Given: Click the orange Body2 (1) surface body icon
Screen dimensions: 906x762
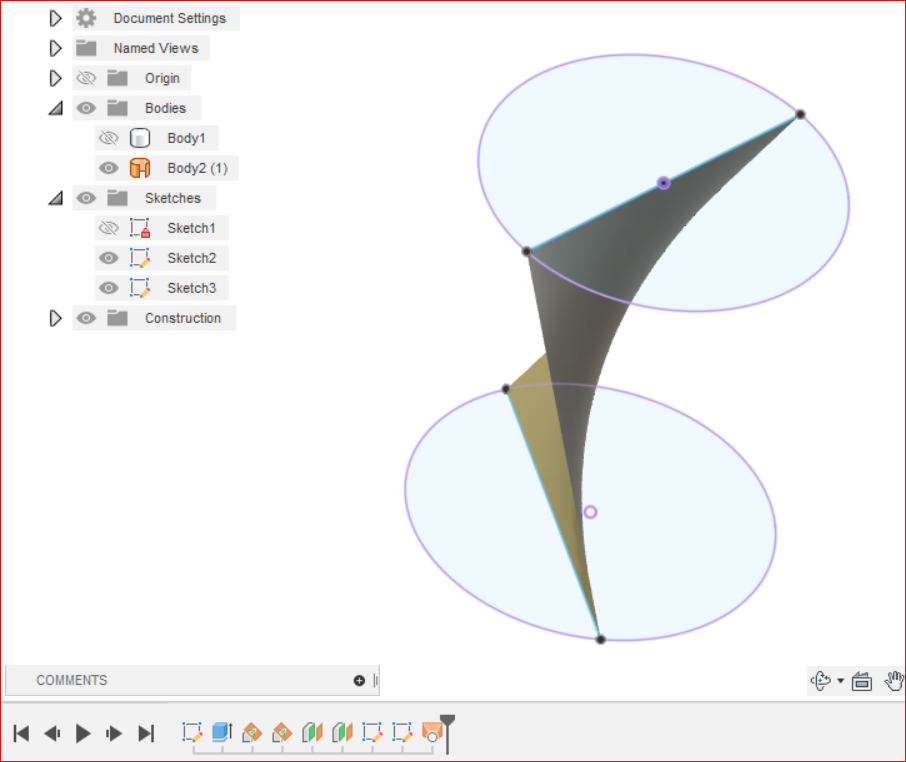Looking at the screenshot, I should coord(140,168).
